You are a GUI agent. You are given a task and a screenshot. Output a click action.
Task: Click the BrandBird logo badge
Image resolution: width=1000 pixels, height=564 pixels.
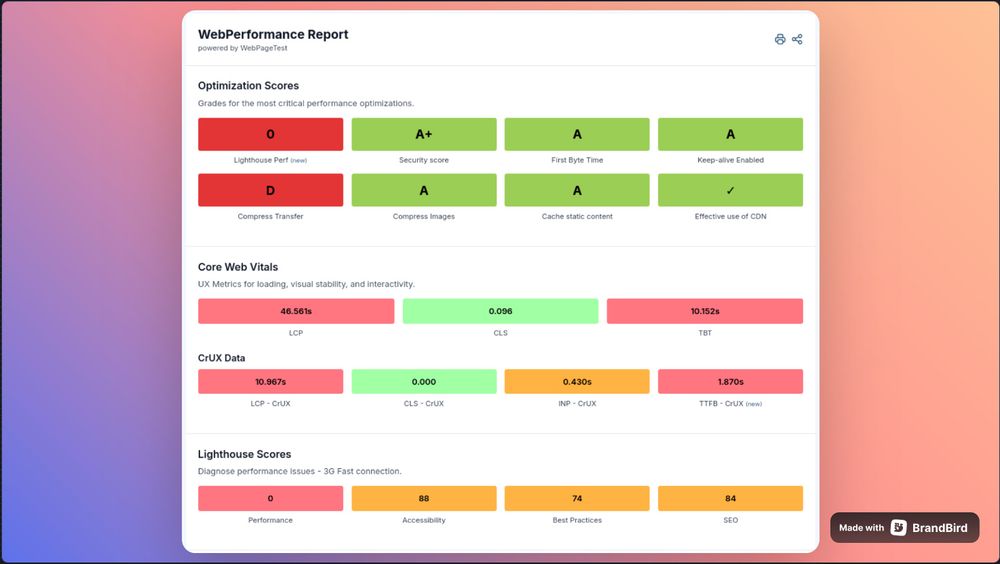[898, 528]
